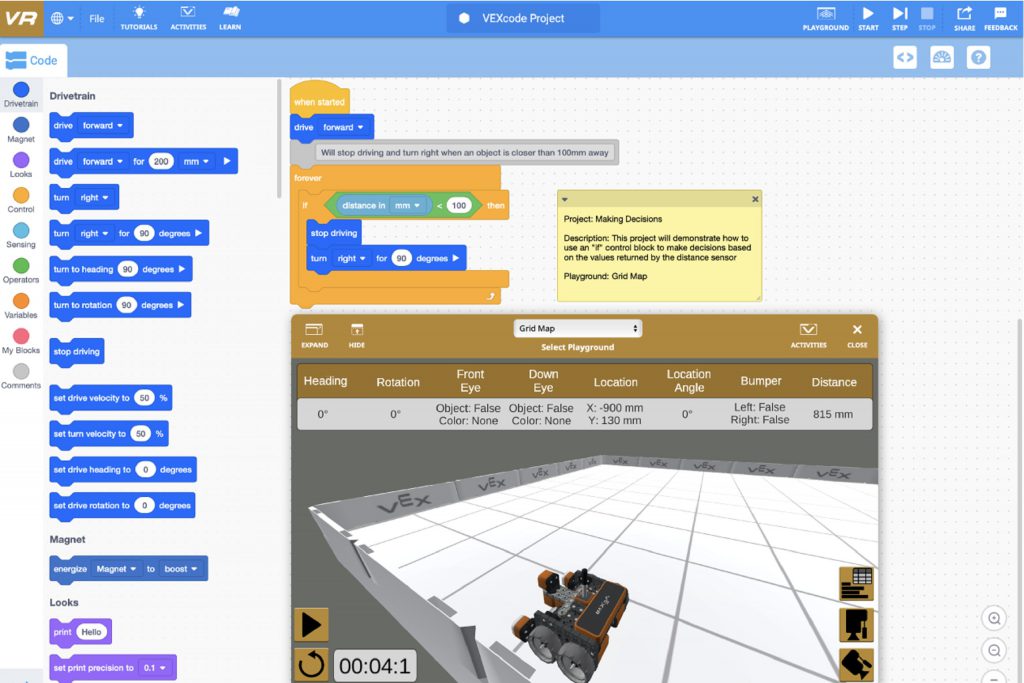Click the Hello value in print block
This screenshot has height=683, width=1024.
pos(91,631)
